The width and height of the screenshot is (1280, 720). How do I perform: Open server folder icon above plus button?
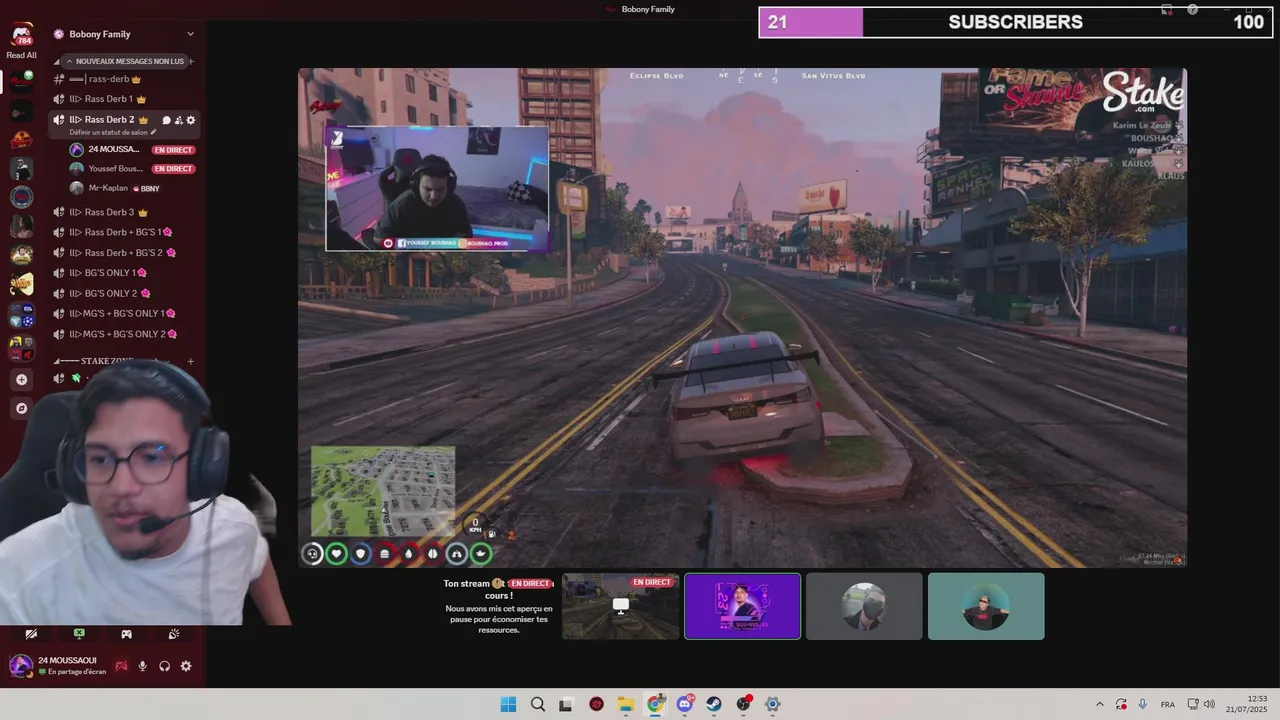pos(22,348)
